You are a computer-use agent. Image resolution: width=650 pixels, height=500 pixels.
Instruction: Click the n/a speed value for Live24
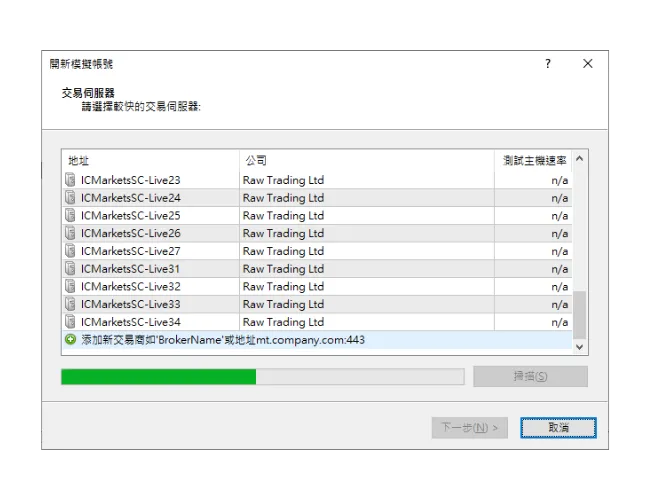(x=560, y=198)
